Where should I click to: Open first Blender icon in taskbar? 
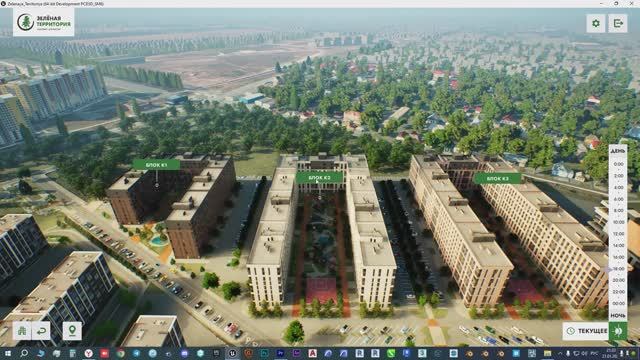point(470,353)
